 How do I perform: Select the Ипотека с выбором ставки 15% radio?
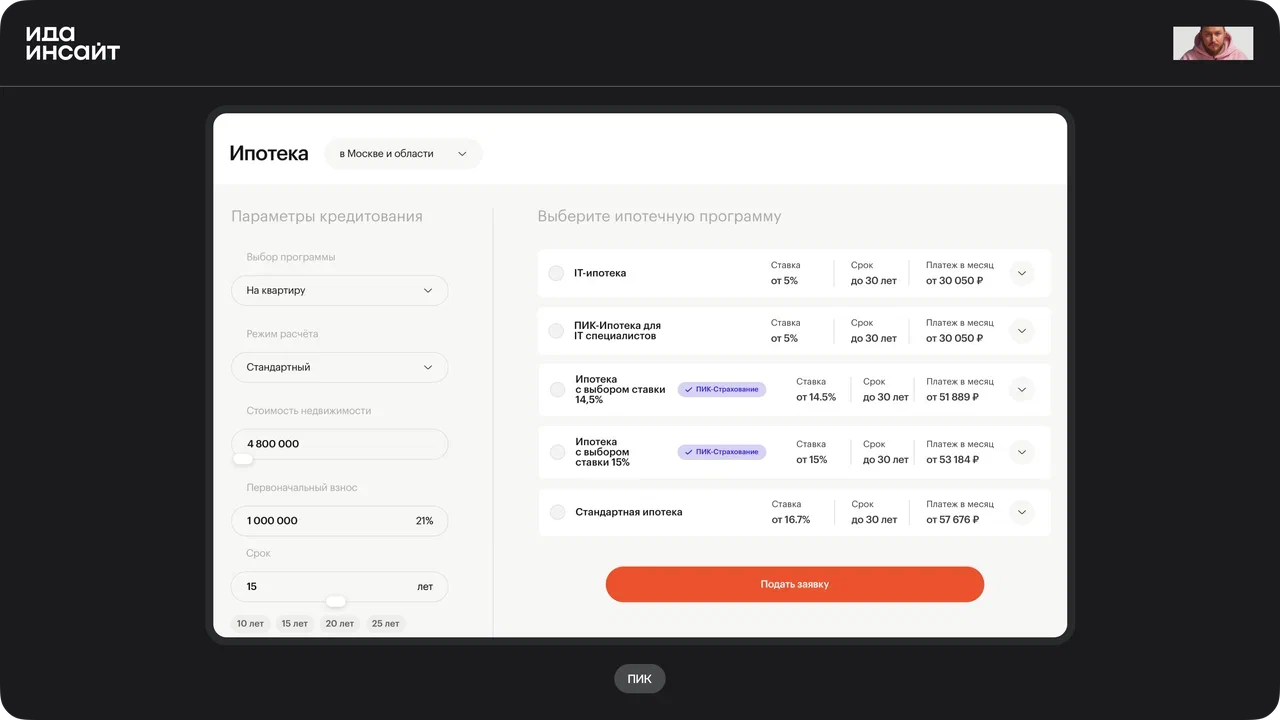click(558, 452)
